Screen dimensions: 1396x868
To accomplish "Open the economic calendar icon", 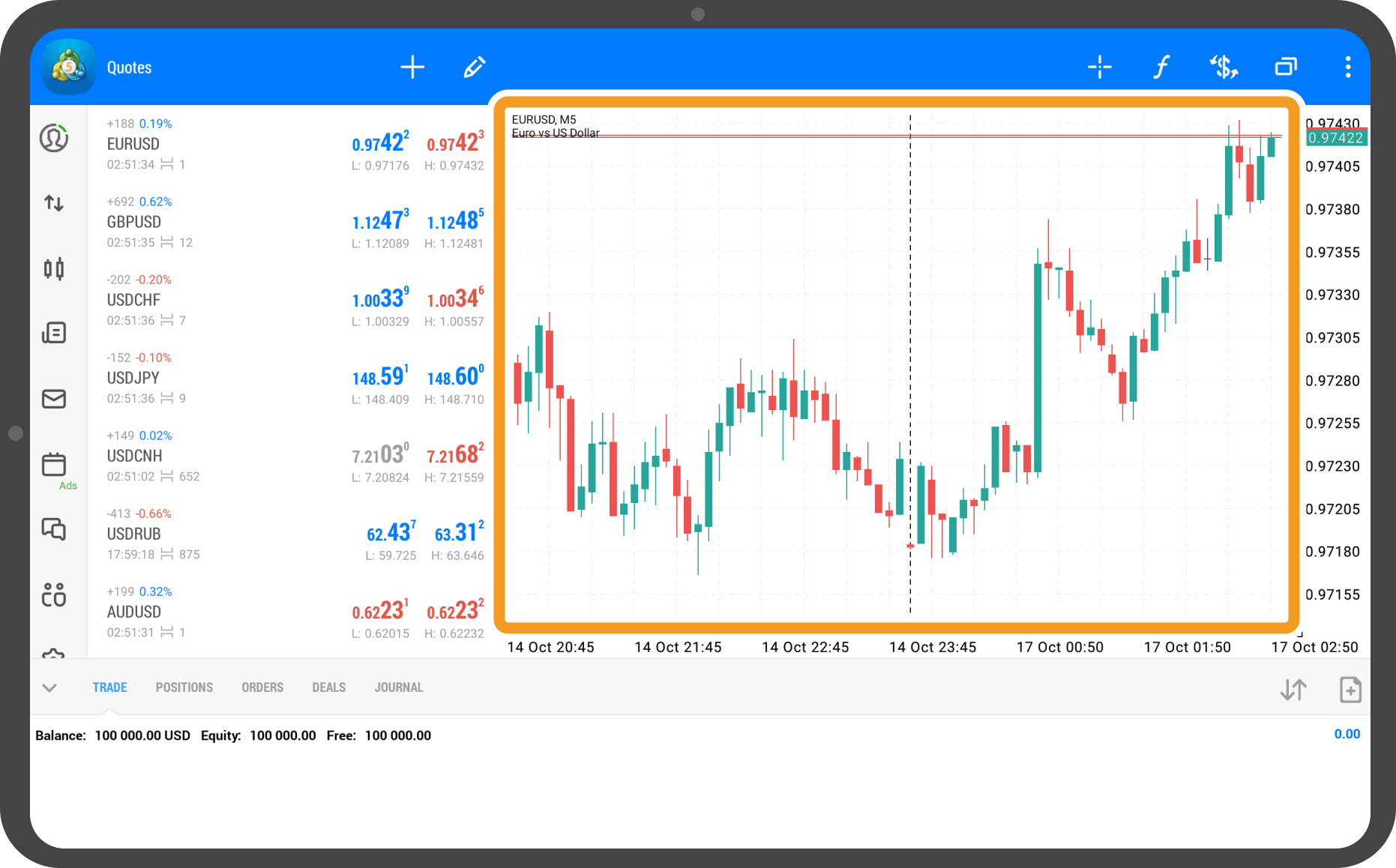I will (x=54, y=465).
